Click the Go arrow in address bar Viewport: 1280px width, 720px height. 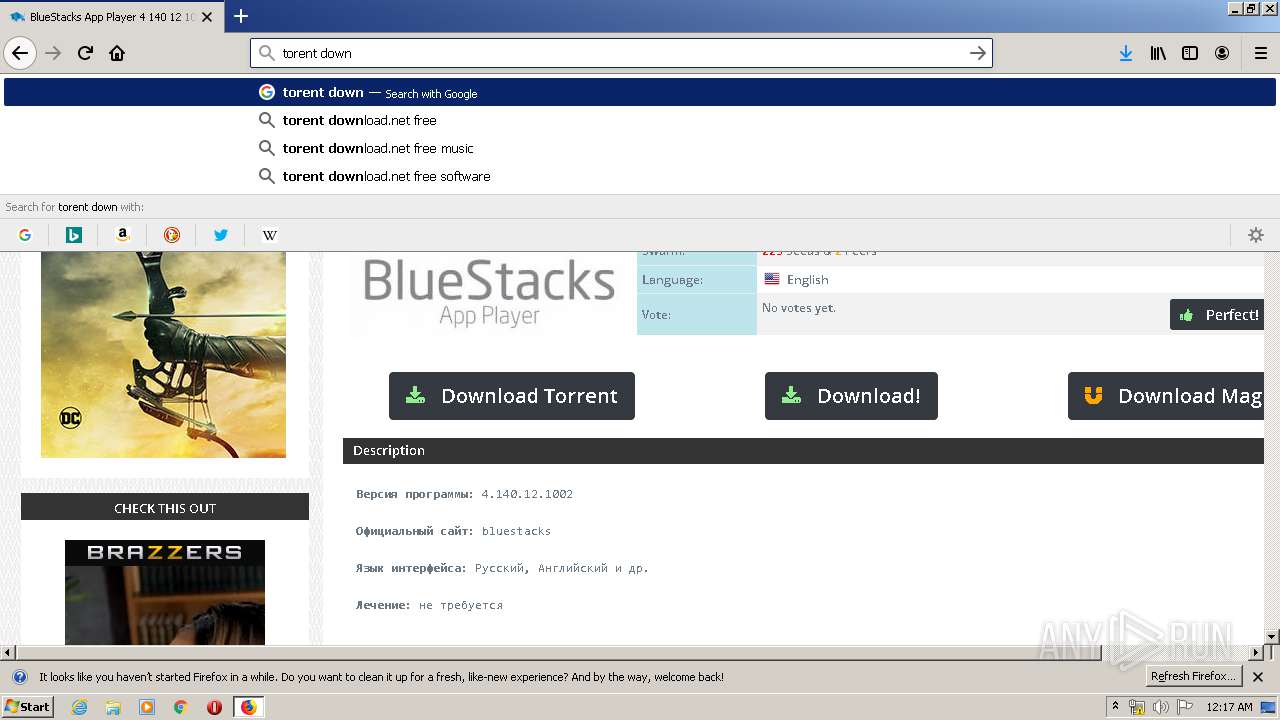[x=978, y=53]
